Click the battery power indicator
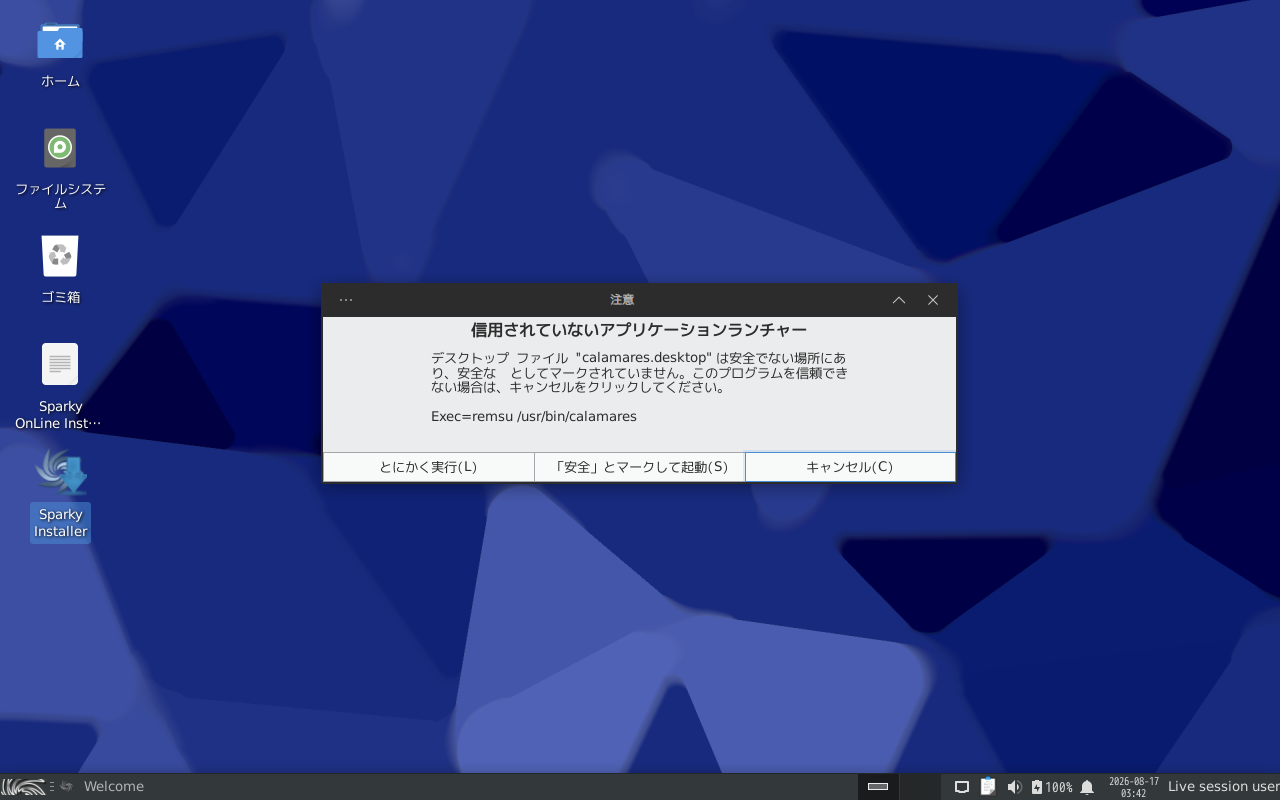 tap(1051, 787)
